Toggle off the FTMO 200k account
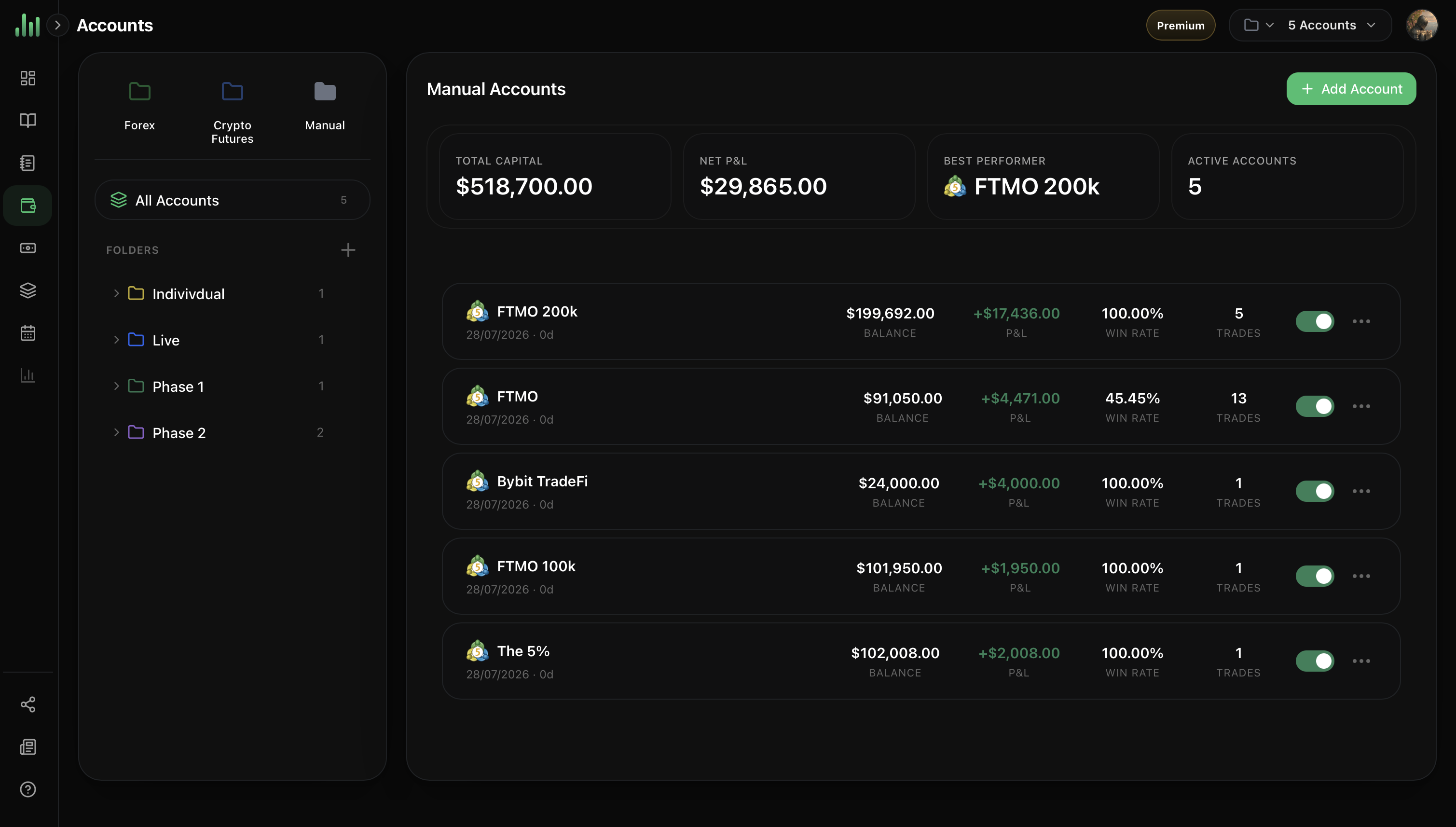This screenshot has height=827, width=1456. (1315, 321)
